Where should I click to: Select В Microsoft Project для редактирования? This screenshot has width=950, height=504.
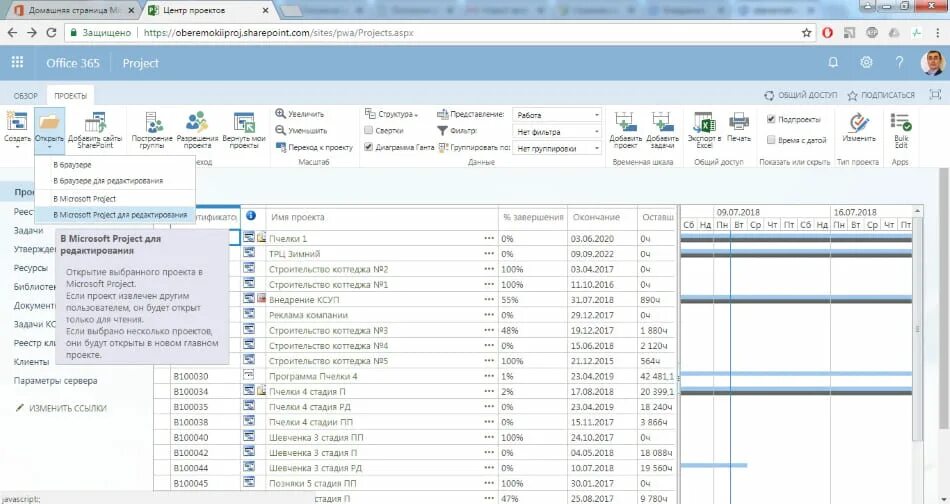115,215
